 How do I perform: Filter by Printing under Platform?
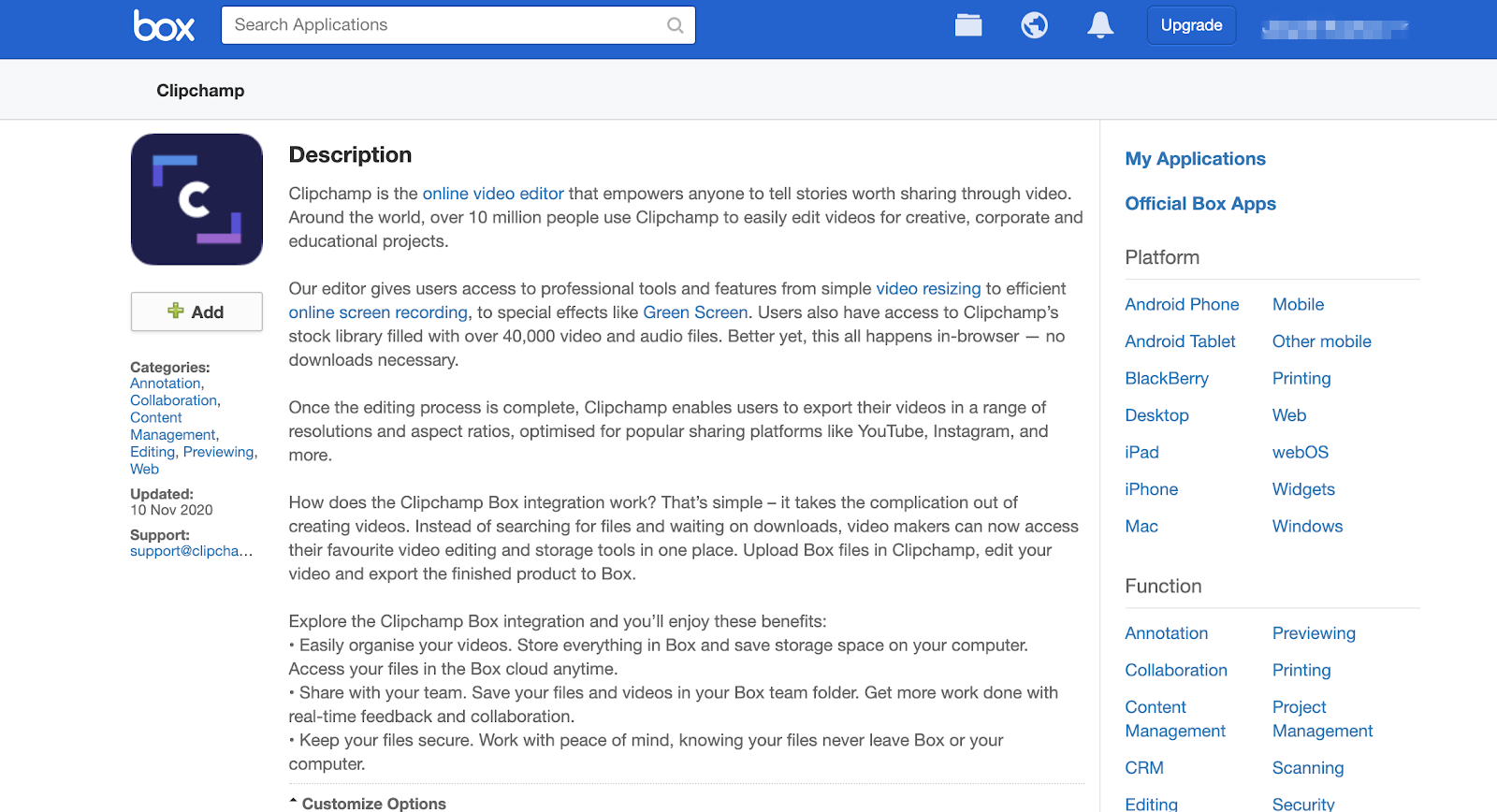(1301, 378)
